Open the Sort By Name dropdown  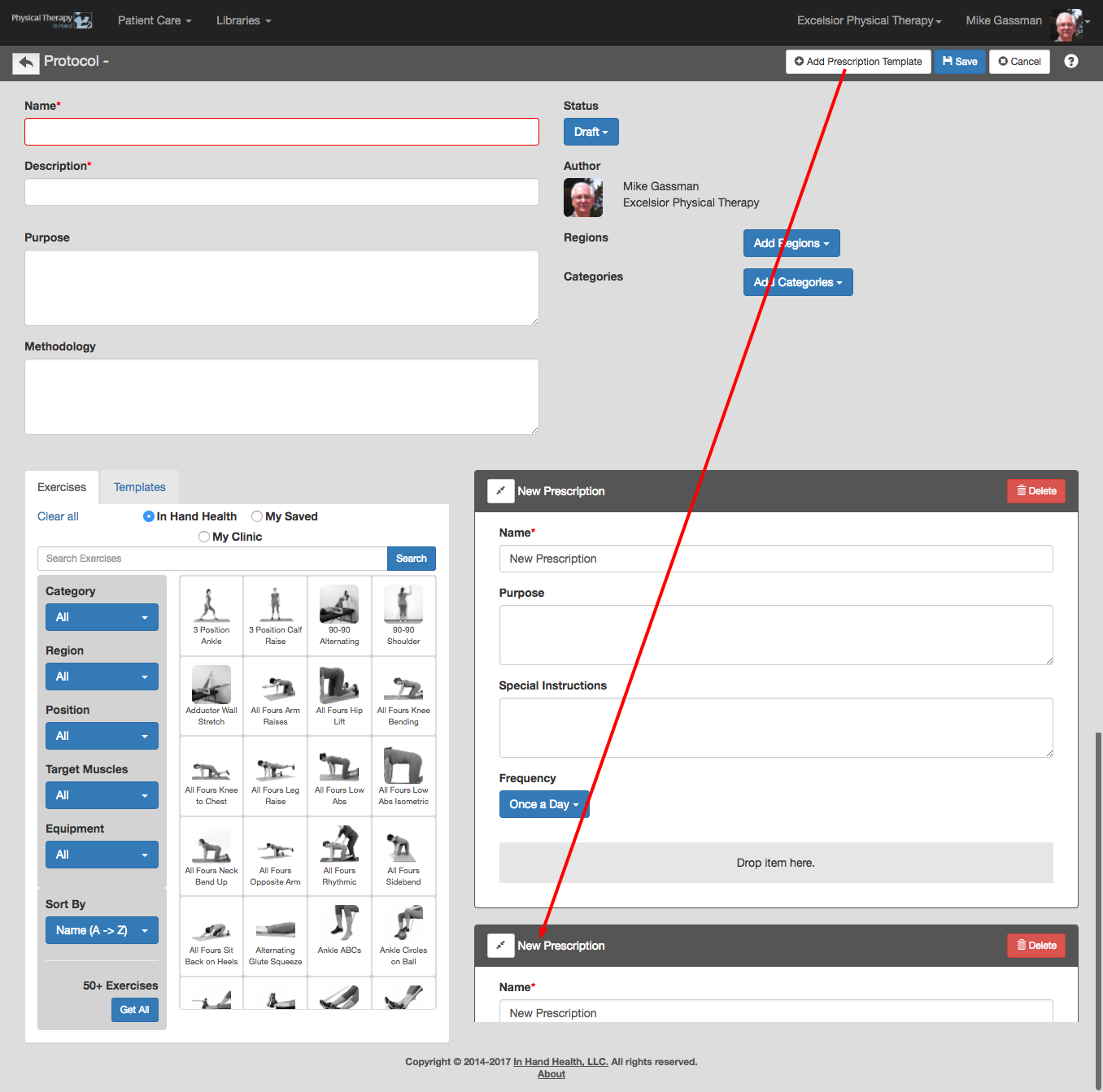pyautogui.click(x=102, y=930)
